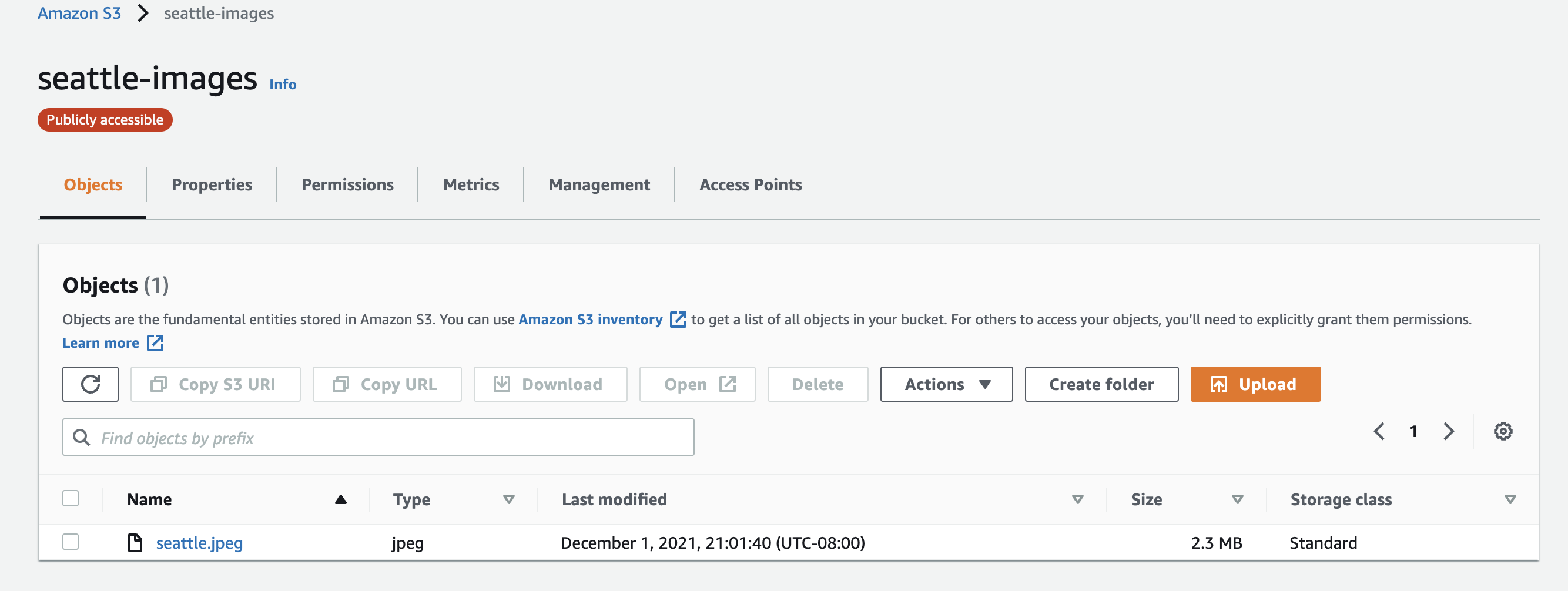Sort by Last modified column arrow
Screen dimensions: 1568x591
[1077, 499]
